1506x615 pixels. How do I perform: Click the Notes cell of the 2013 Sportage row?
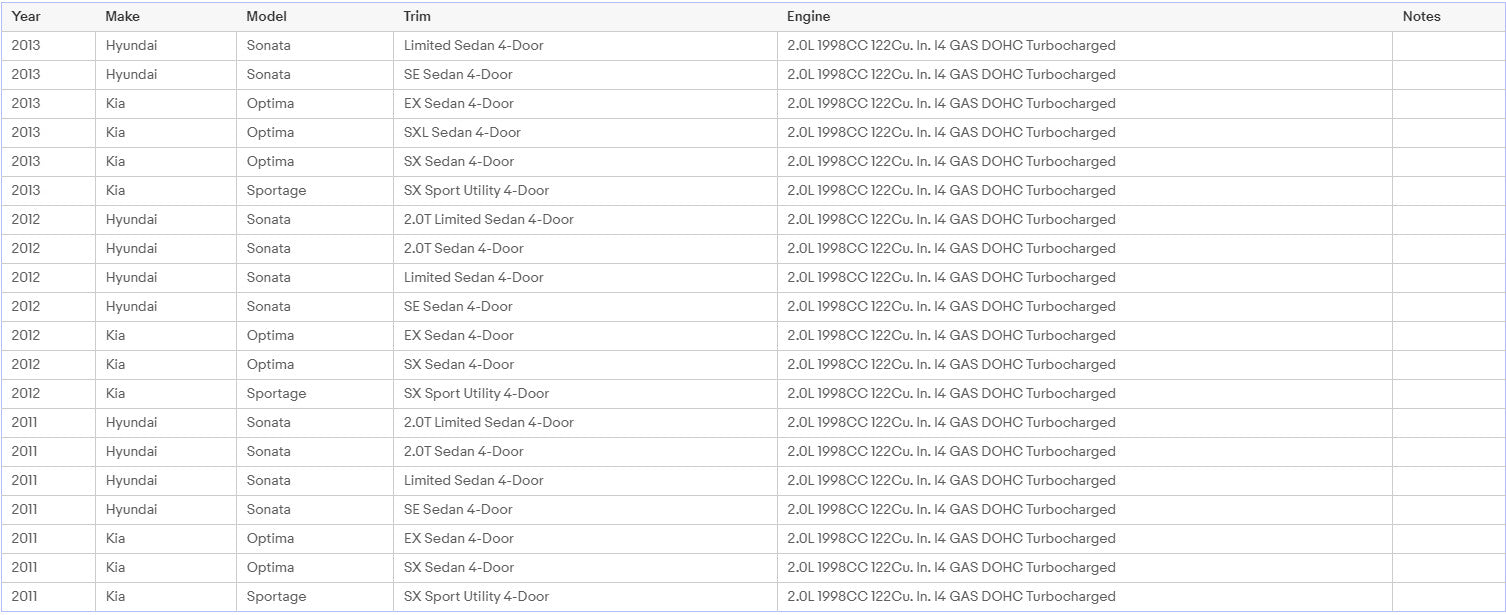click(x=1448, y=190)
